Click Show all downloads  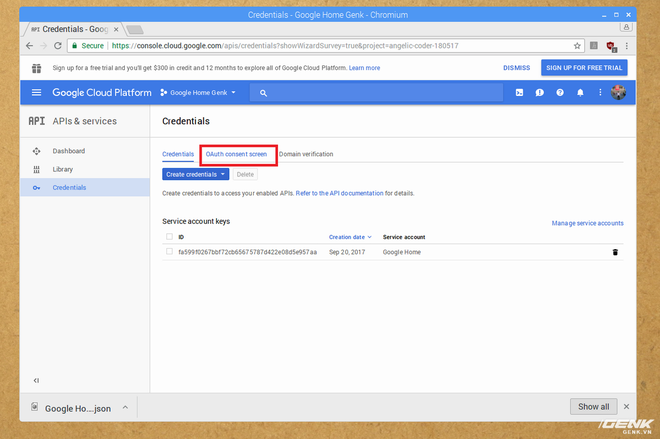pos(593,407)
